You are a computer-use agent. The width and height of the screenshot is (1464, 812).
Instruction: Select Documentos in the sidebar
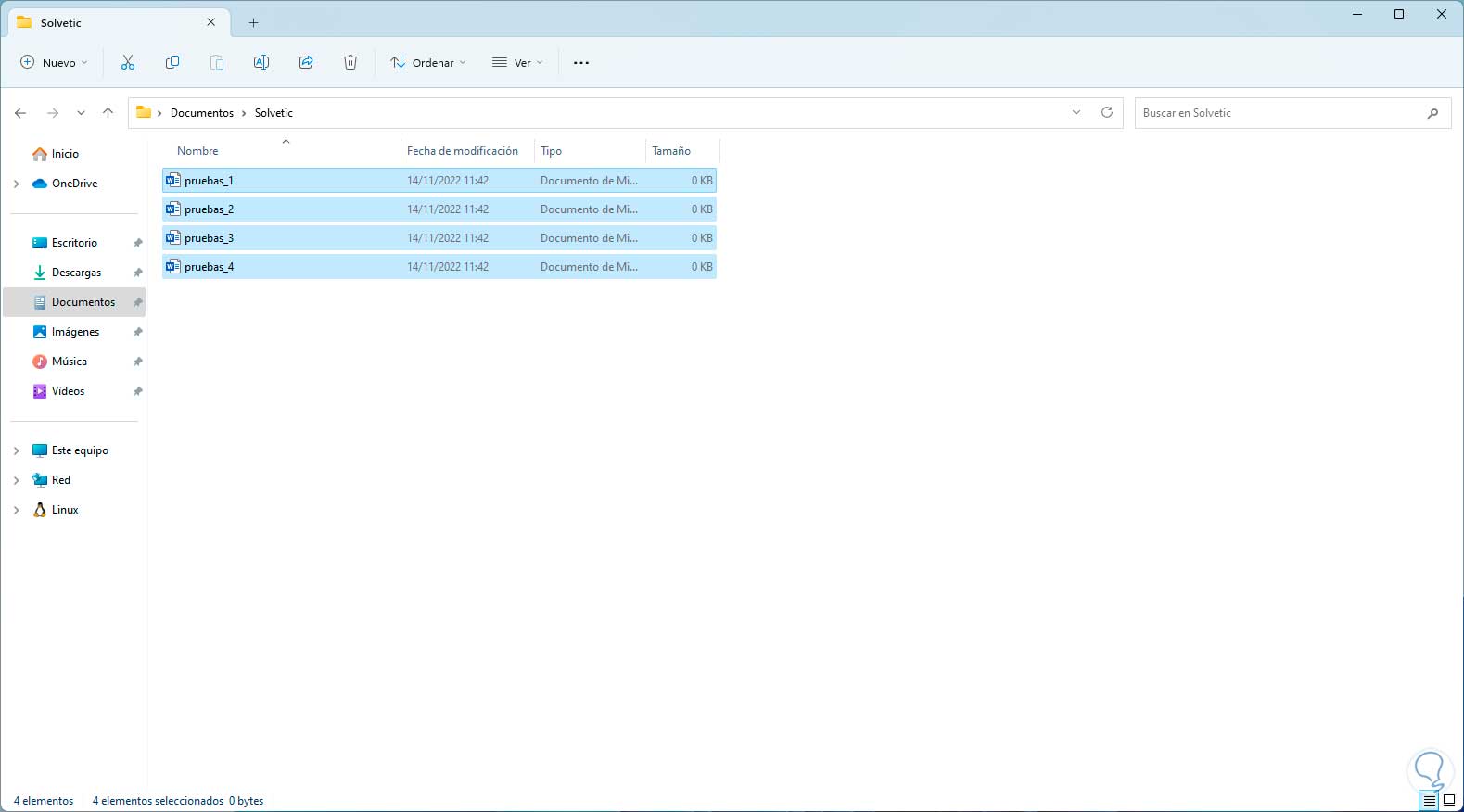[74, 302]
